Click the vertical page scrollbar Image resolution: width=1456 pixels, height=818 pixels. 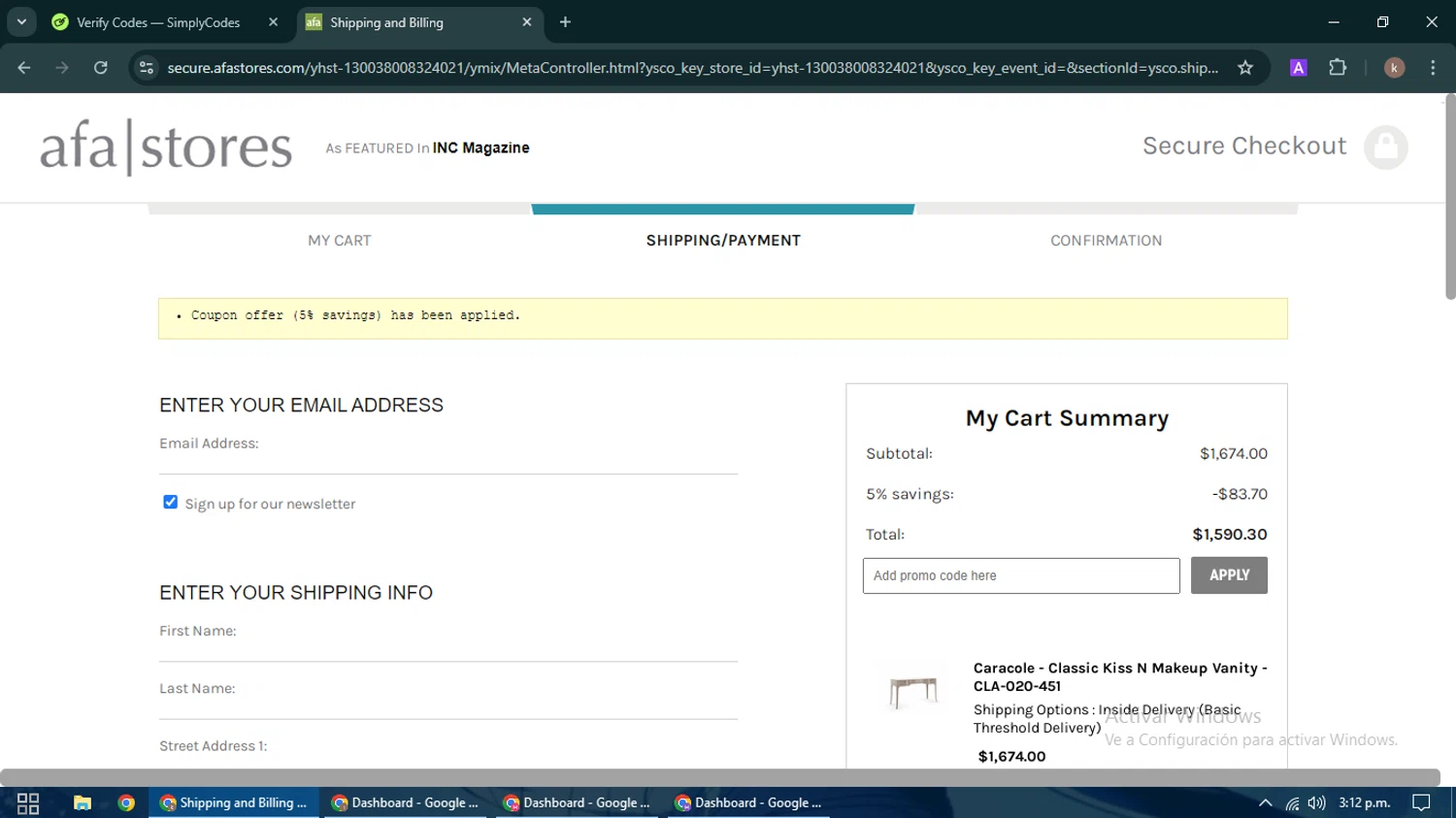click(1450, 197)
